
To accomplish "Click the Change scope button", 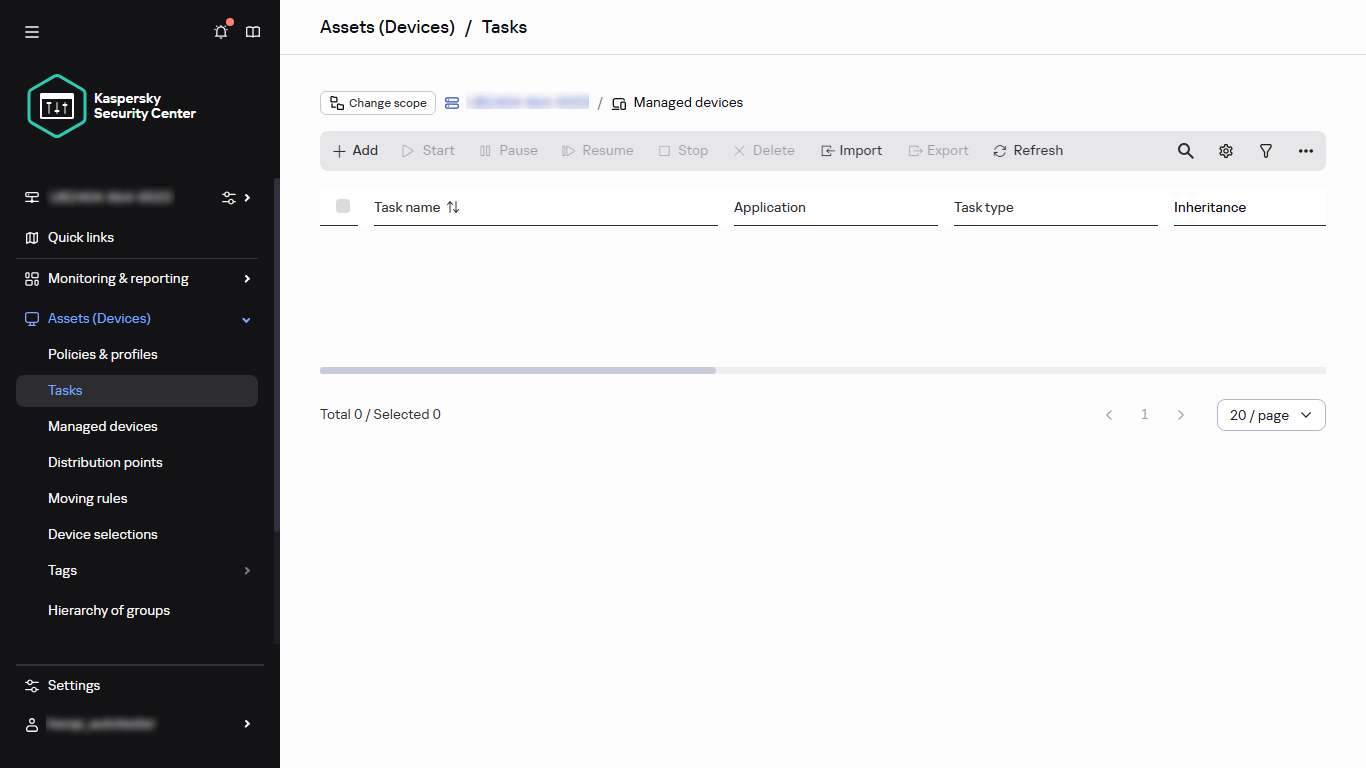I will (377, 102).
